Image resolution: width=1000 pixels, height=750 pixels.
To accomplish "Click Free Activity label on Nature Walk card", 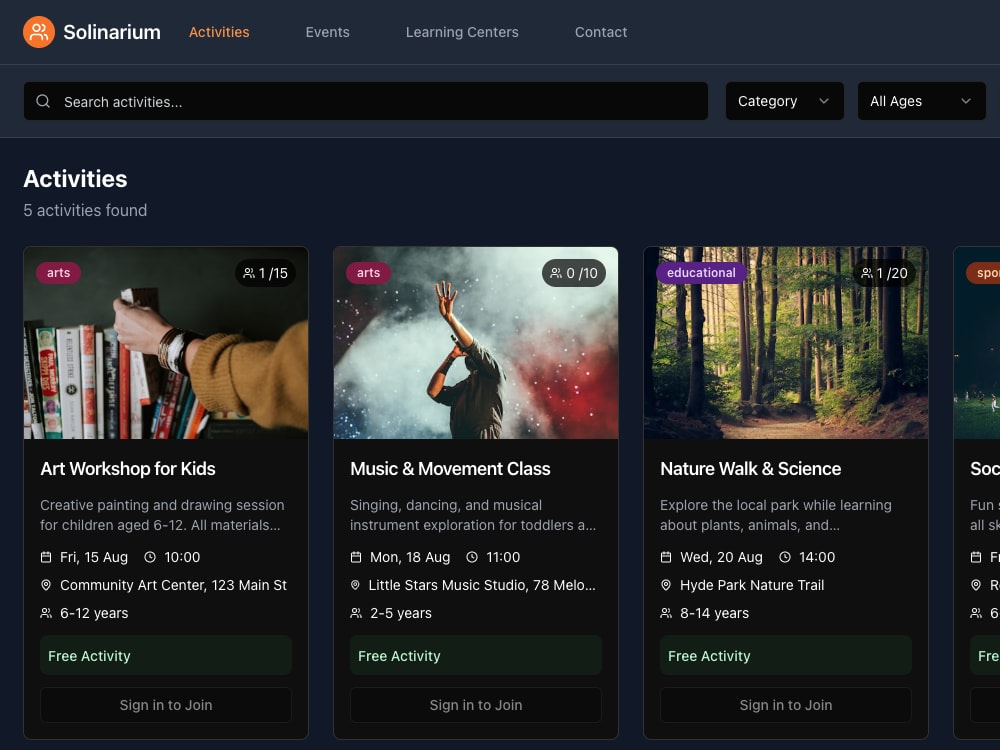I will tap(709, 656).
